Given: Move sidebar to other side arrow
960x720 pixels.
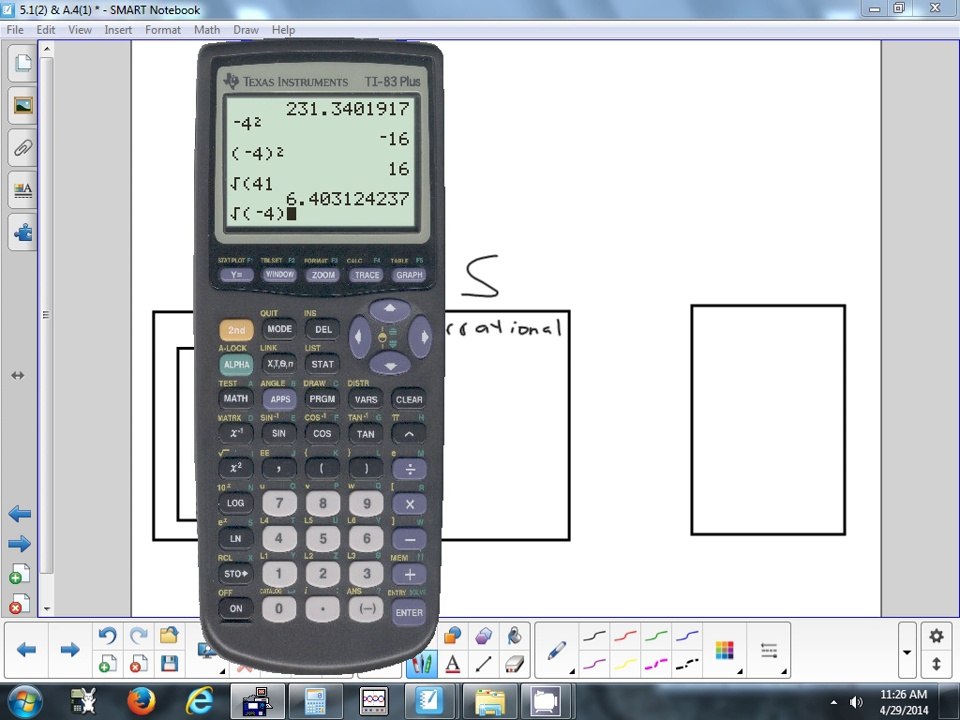Looking at the screenshot, I should pos(18,375).
